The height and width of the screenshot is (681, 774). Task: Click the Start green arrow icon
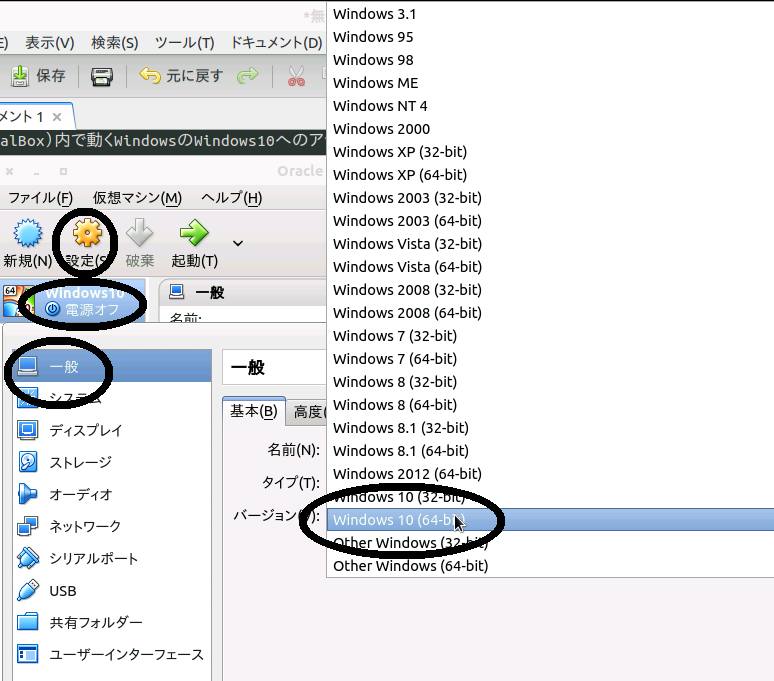point(194,232)
